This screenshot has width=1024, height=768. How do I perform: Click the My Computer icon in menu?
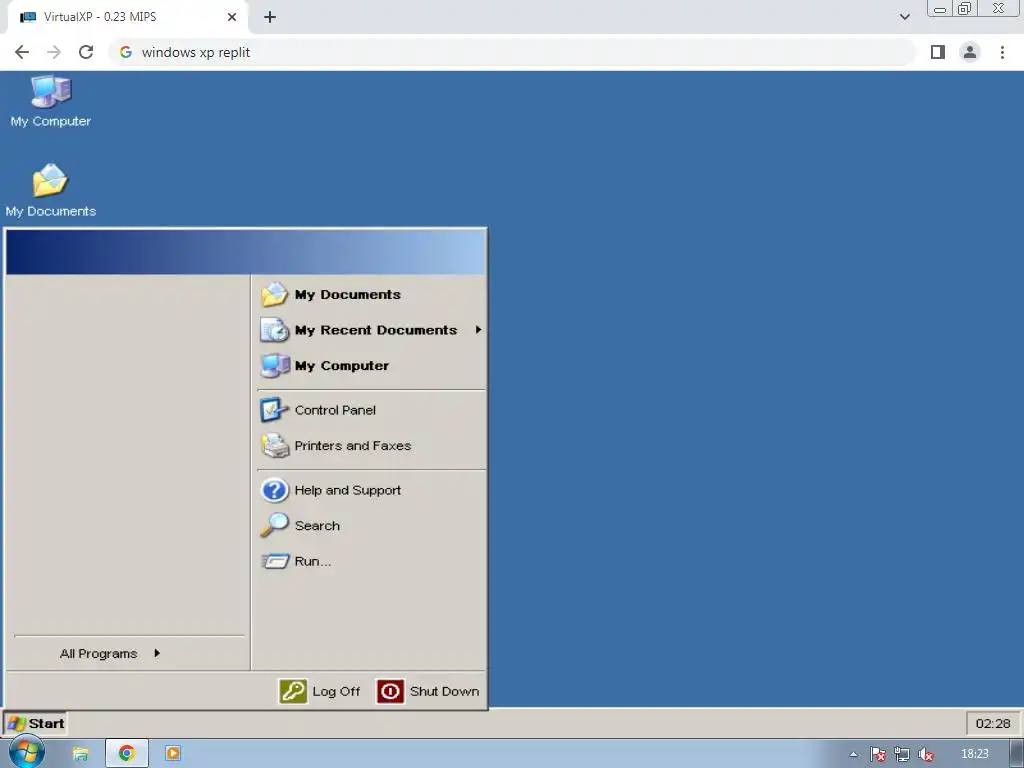274,366
